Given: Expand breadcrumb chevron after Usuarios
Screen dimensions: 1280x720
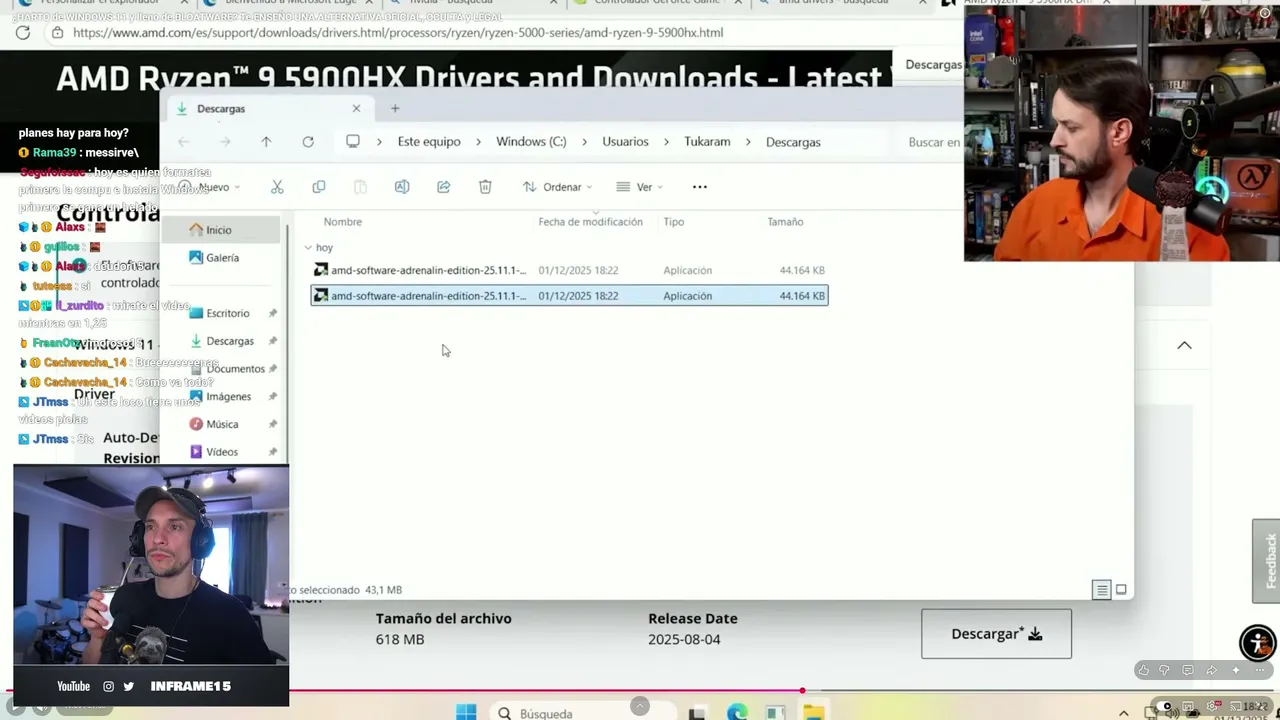Looking at the screenshot, I should pyautogui.click(x=667, y=142).
